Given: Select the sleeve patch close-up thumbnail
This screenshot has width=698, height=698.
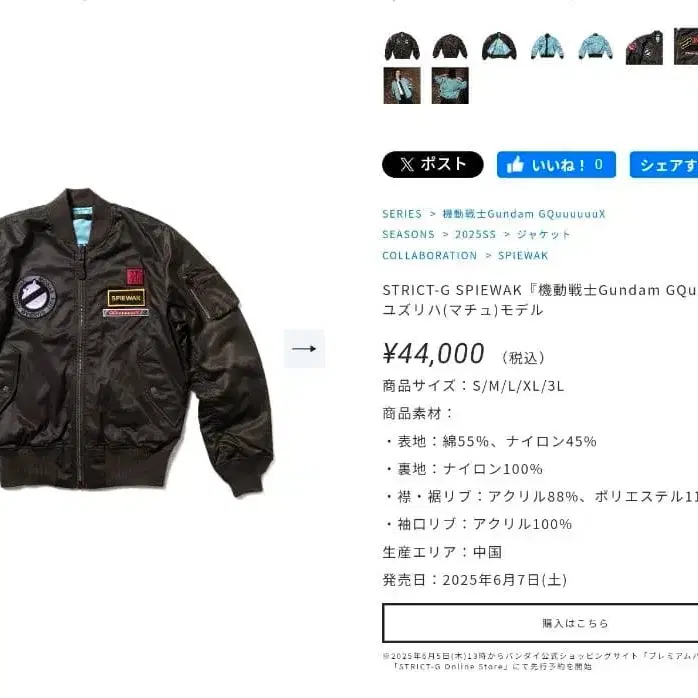Looking at the screenshot, I should (x=644, y=46).
